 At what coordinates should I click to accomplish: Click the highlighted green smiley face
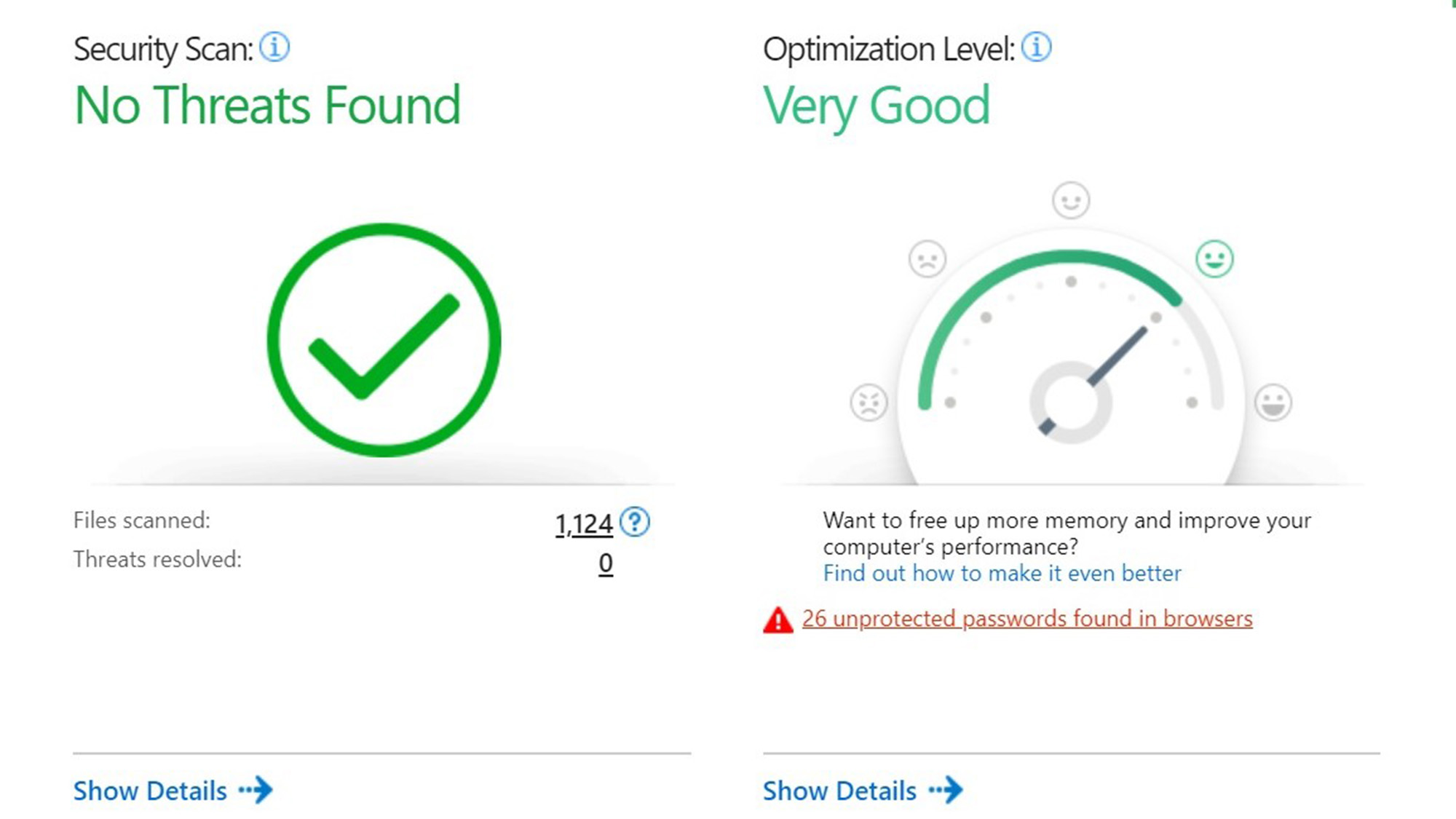pyautogui.click(x=1214, y=259)
